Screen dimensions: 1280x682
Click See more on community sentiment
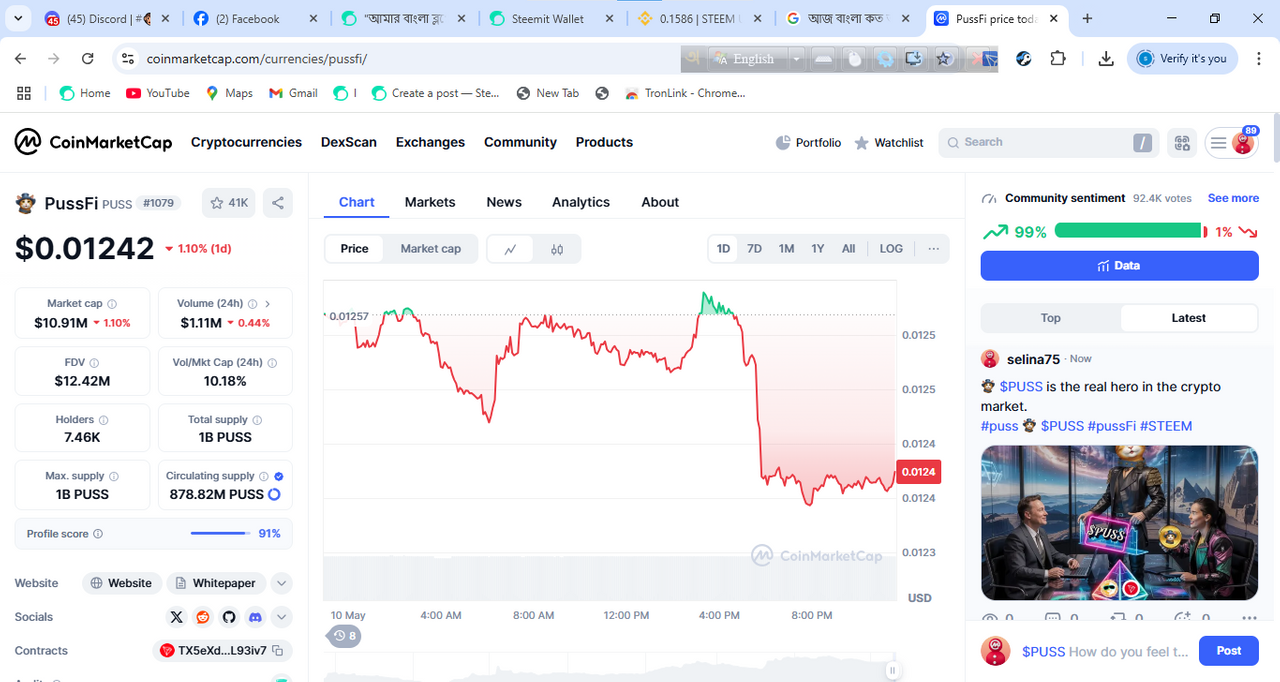pos(1233,198)
